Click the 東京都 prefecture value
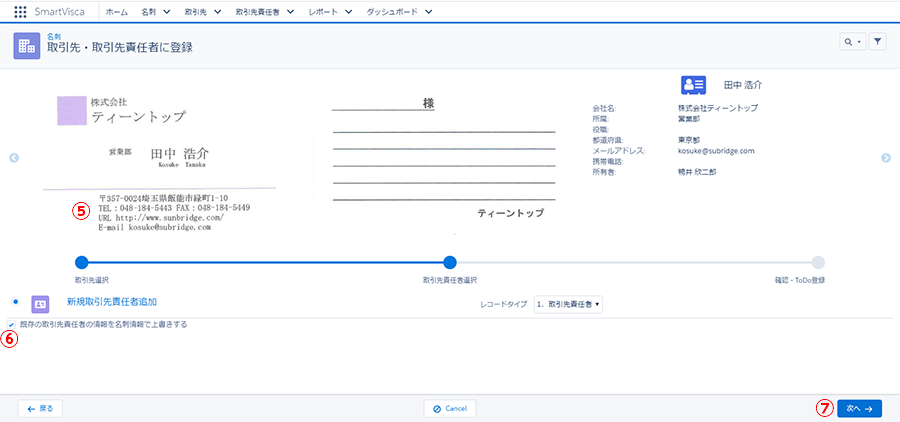This screenshot has width=900, height=422. pos(689,140)
